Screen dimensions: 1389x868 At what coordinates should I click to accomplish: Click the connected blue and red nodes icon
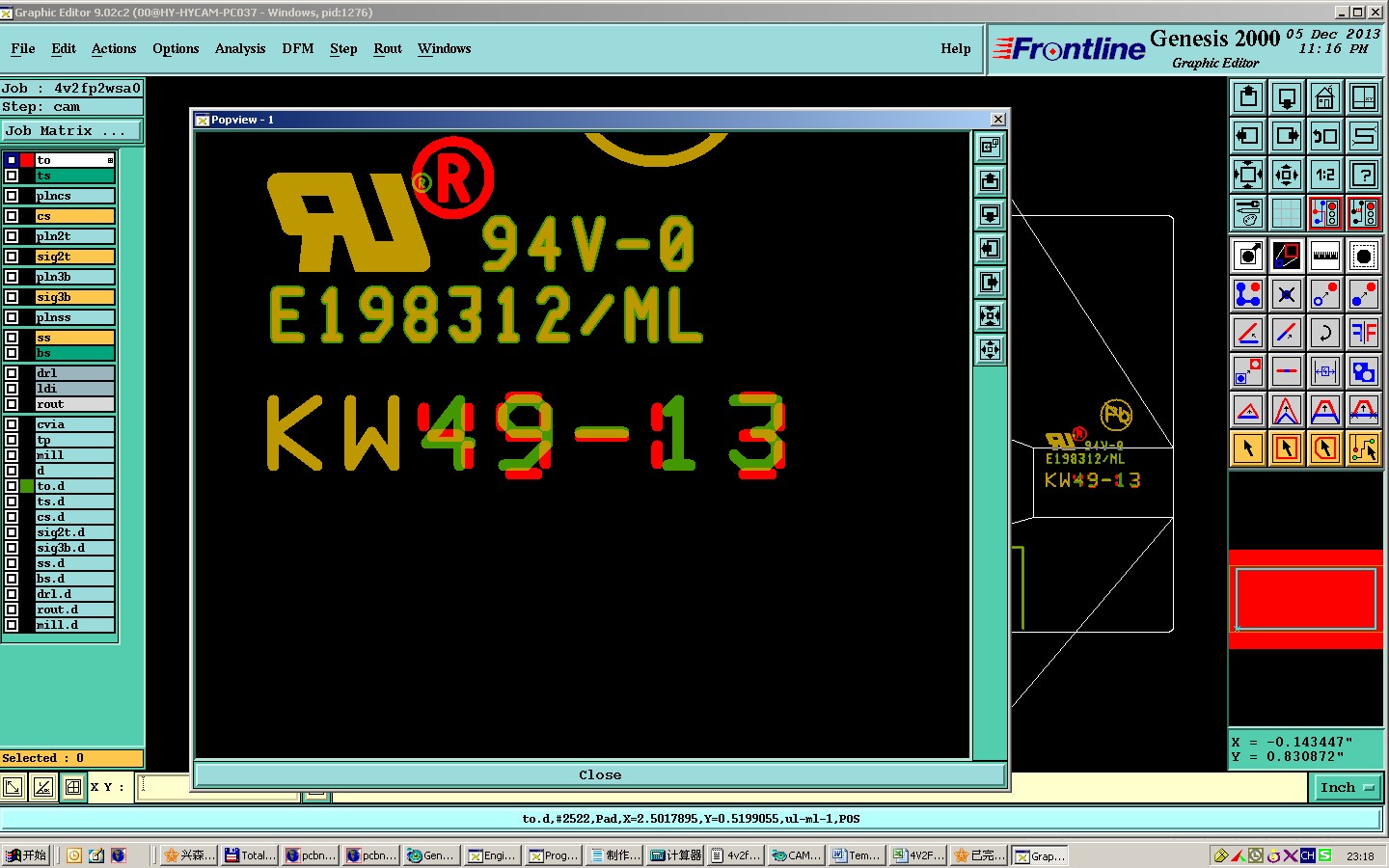click(x=1248, y=294)
